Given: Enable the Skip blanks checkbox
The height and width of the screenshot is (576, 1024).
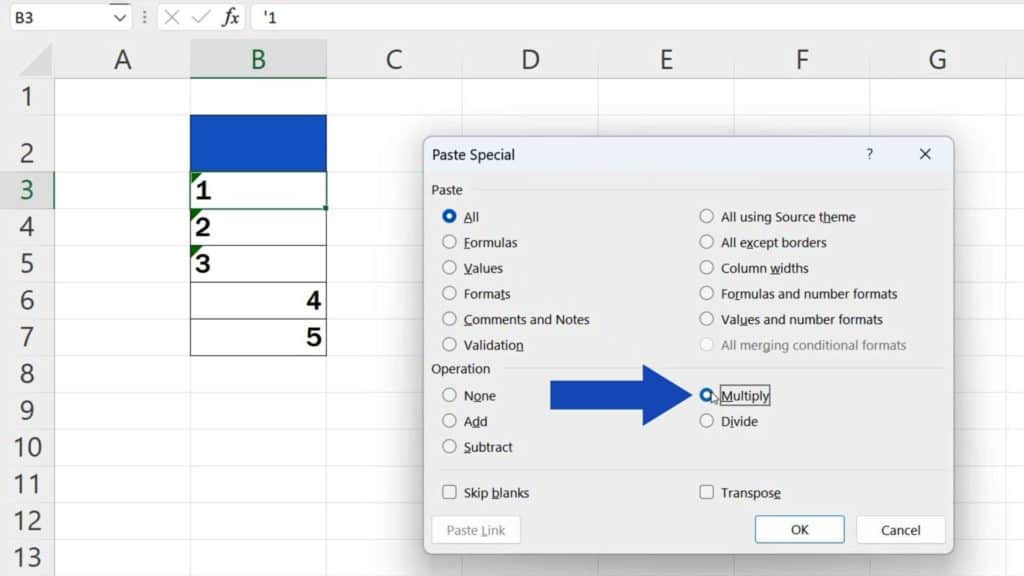Looking at the screenshot, I should pyautogui.click(x=449, y=492).
